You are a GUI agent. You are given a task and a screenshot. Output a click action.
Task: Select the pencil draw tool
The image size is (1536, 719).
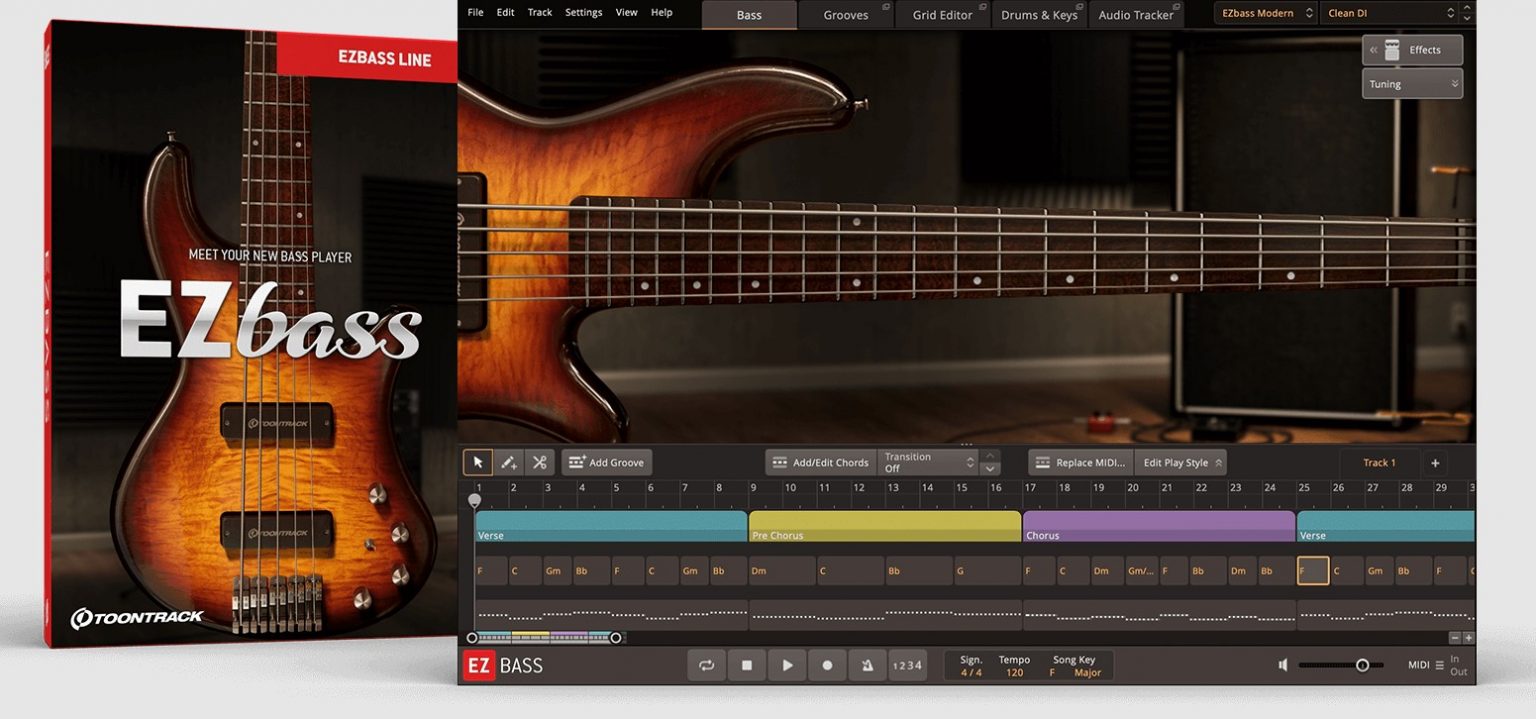(509, 462)
